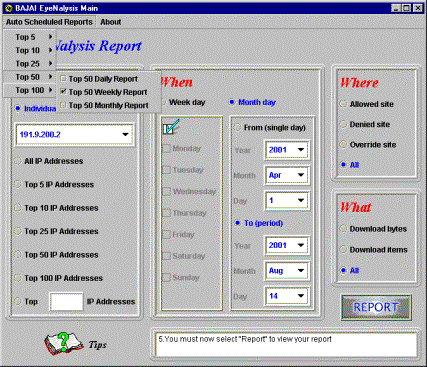The image size is (427, 367).
Task: Click the blue checkmark week-day icon
Action: coord(171,127)
